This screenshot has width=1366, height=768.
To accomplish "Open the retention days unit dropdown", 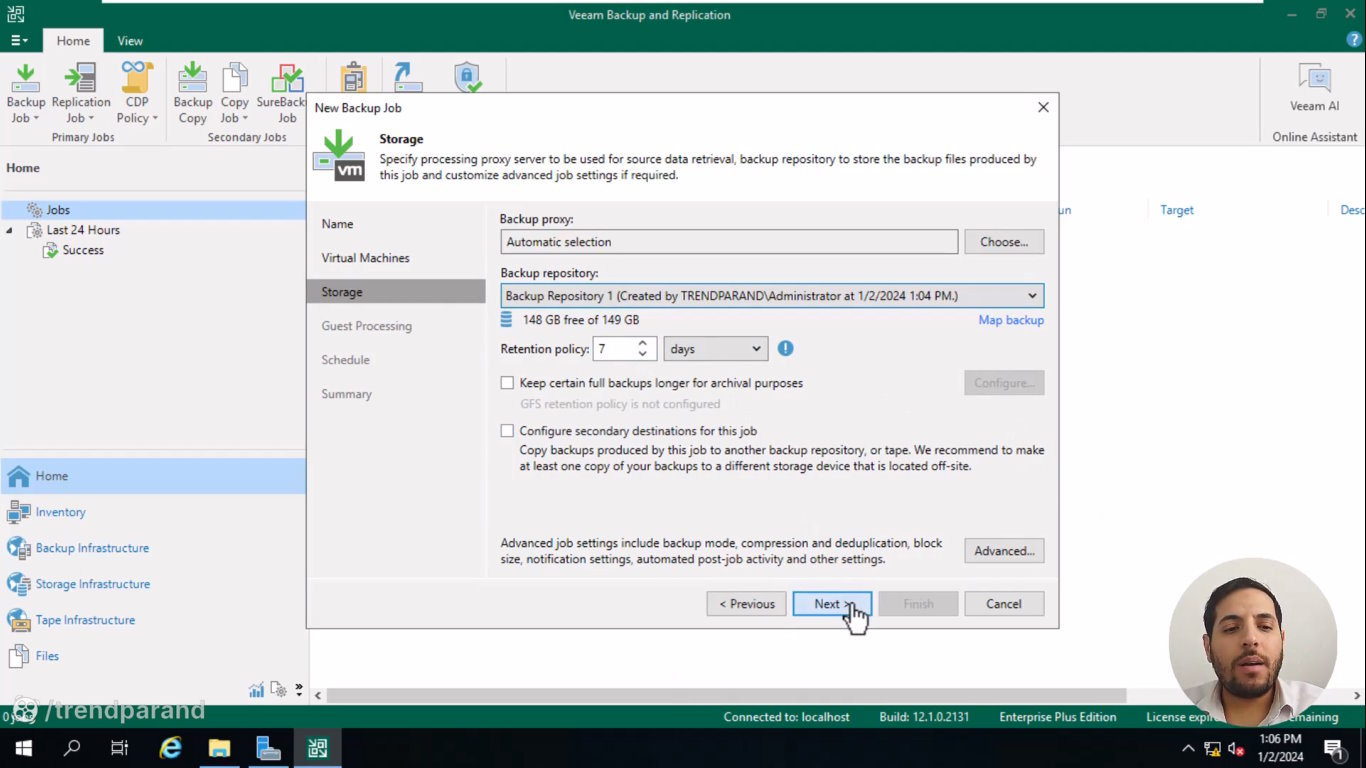I will click(715, 349).
